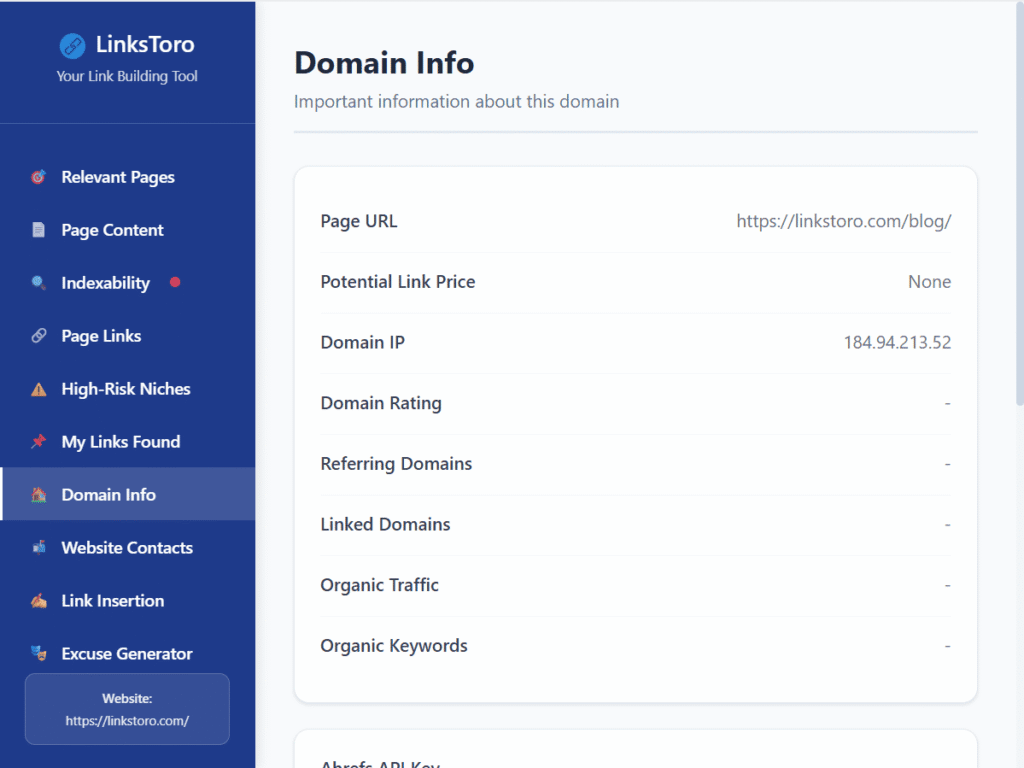The height and width of the screenshot is (768, 1024).
Task: Click the Indexability magnifier icon
Action: click(39, 283)
